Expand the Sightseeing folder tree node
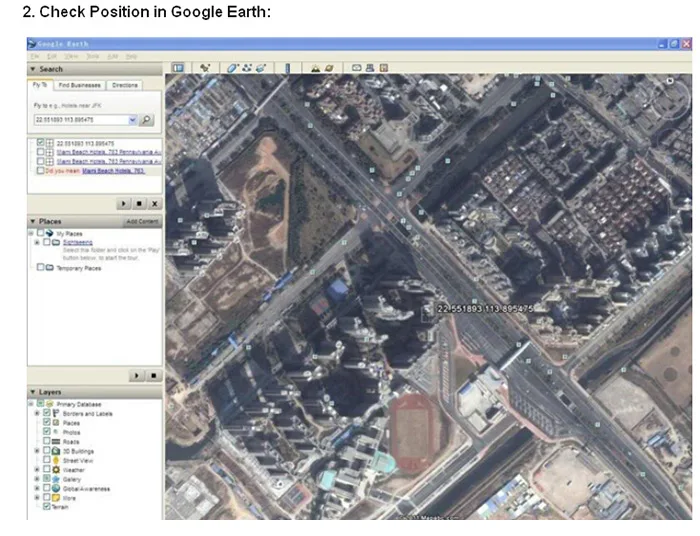The width and height of the screenshot is (700, 536). click(37, 242)
